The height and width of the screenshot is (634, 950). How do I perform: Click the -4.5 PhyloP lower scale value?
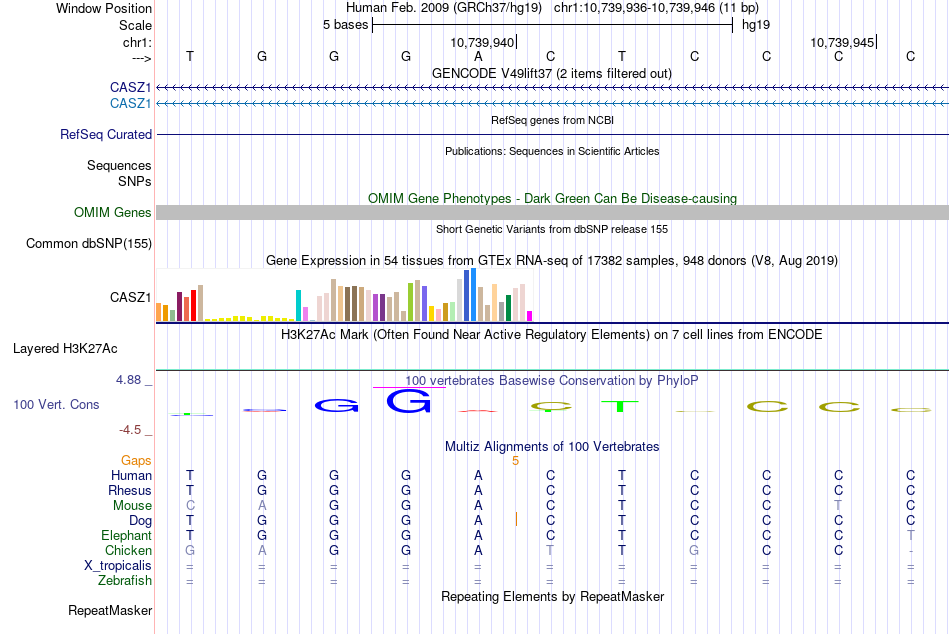point(130,430)
